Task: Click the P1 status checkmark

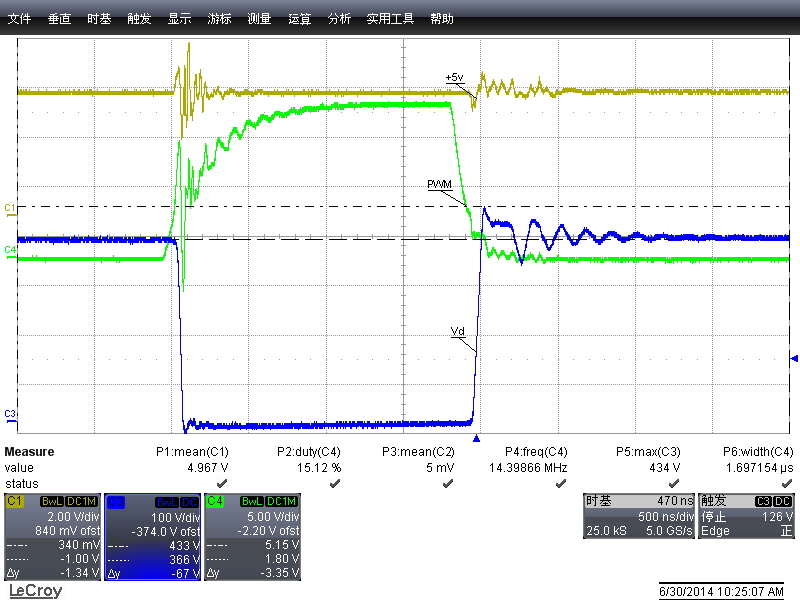Action: (x=222, y=483)
